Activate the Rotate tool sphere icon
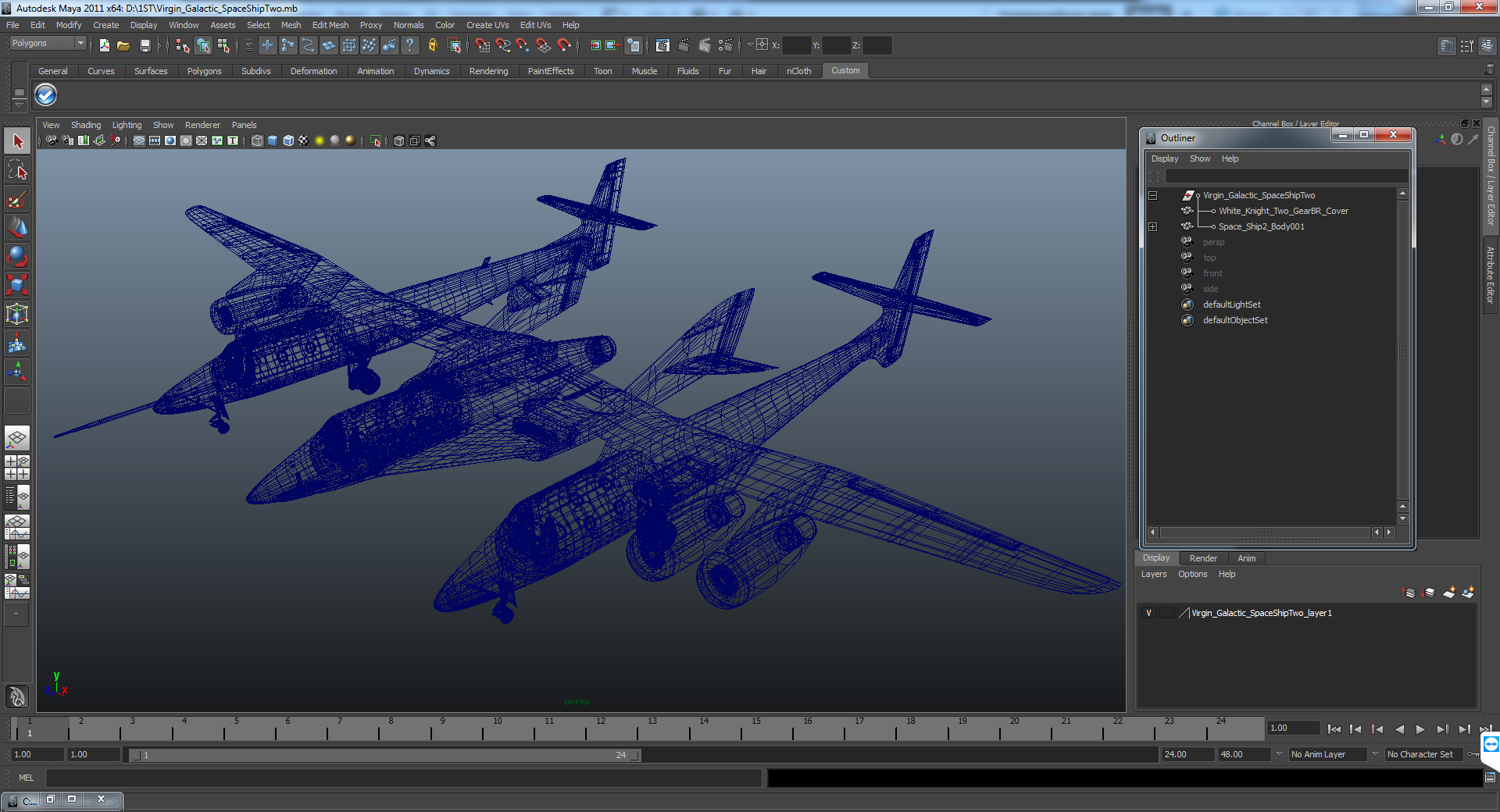This screenshot has width=1500, height=812. pos(17,257)
